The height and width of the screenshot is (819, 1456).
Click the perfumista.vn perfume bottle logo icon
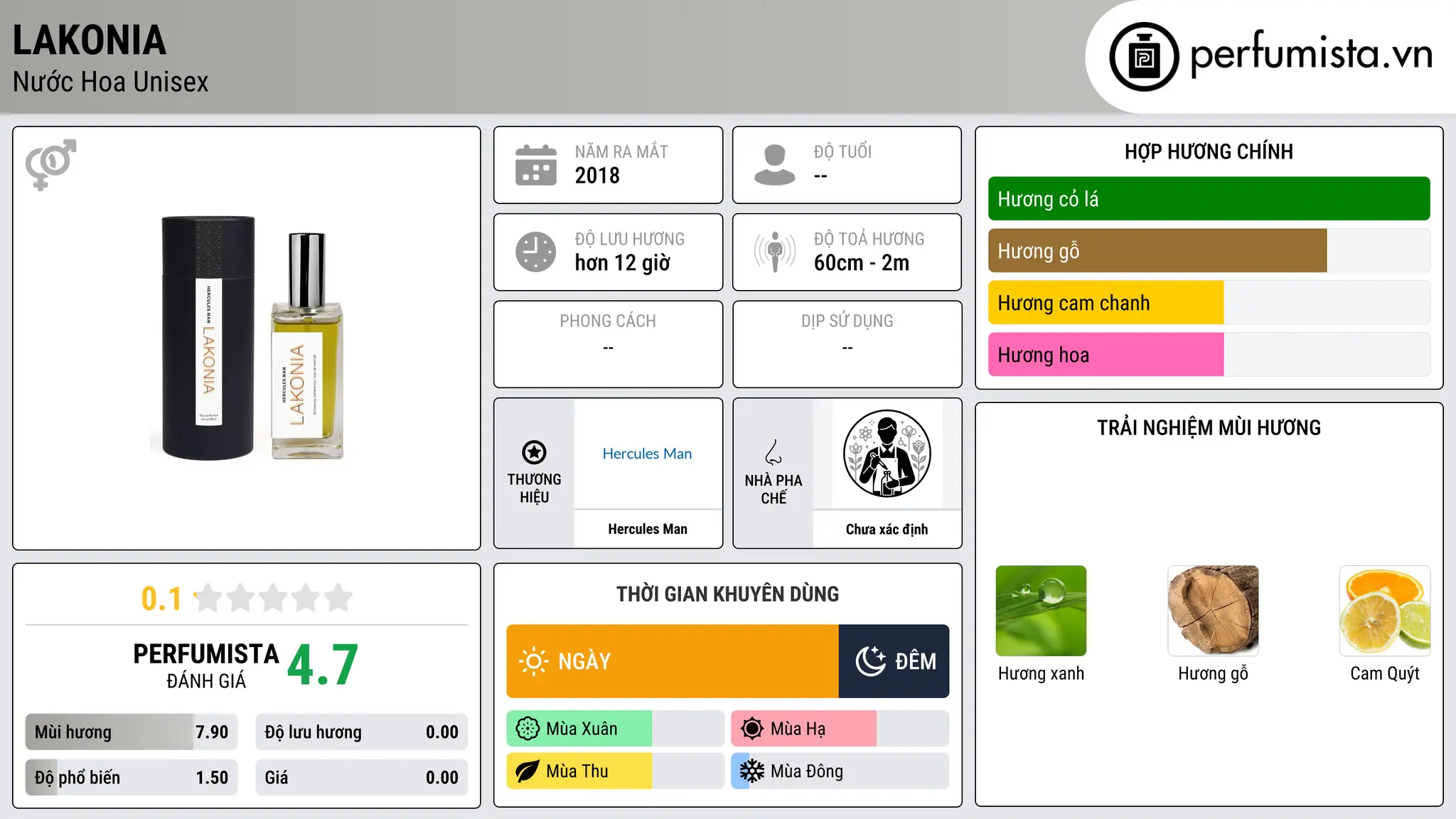click(x=1144, y=57)
